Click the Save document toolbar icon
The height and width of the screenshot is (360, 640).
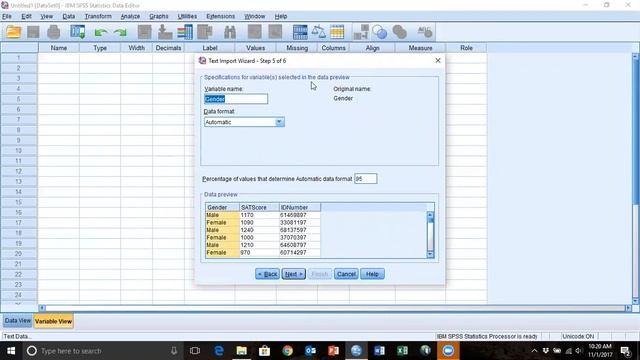pos(33,32)
